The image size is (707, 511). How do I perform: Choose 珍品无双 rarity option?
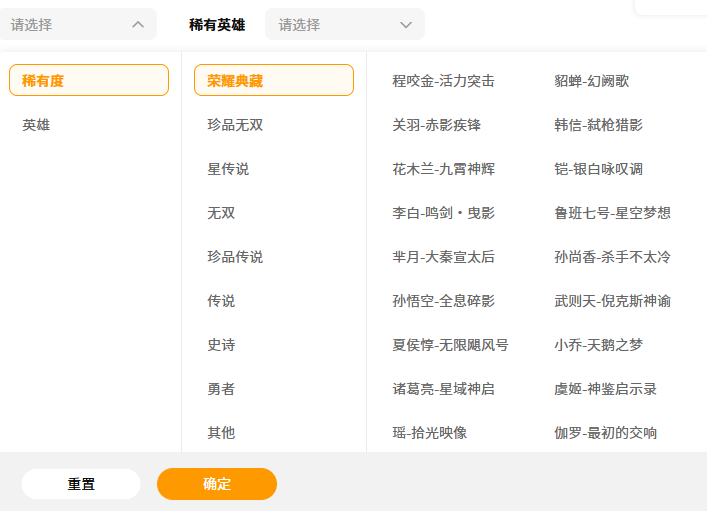point(235,125)
